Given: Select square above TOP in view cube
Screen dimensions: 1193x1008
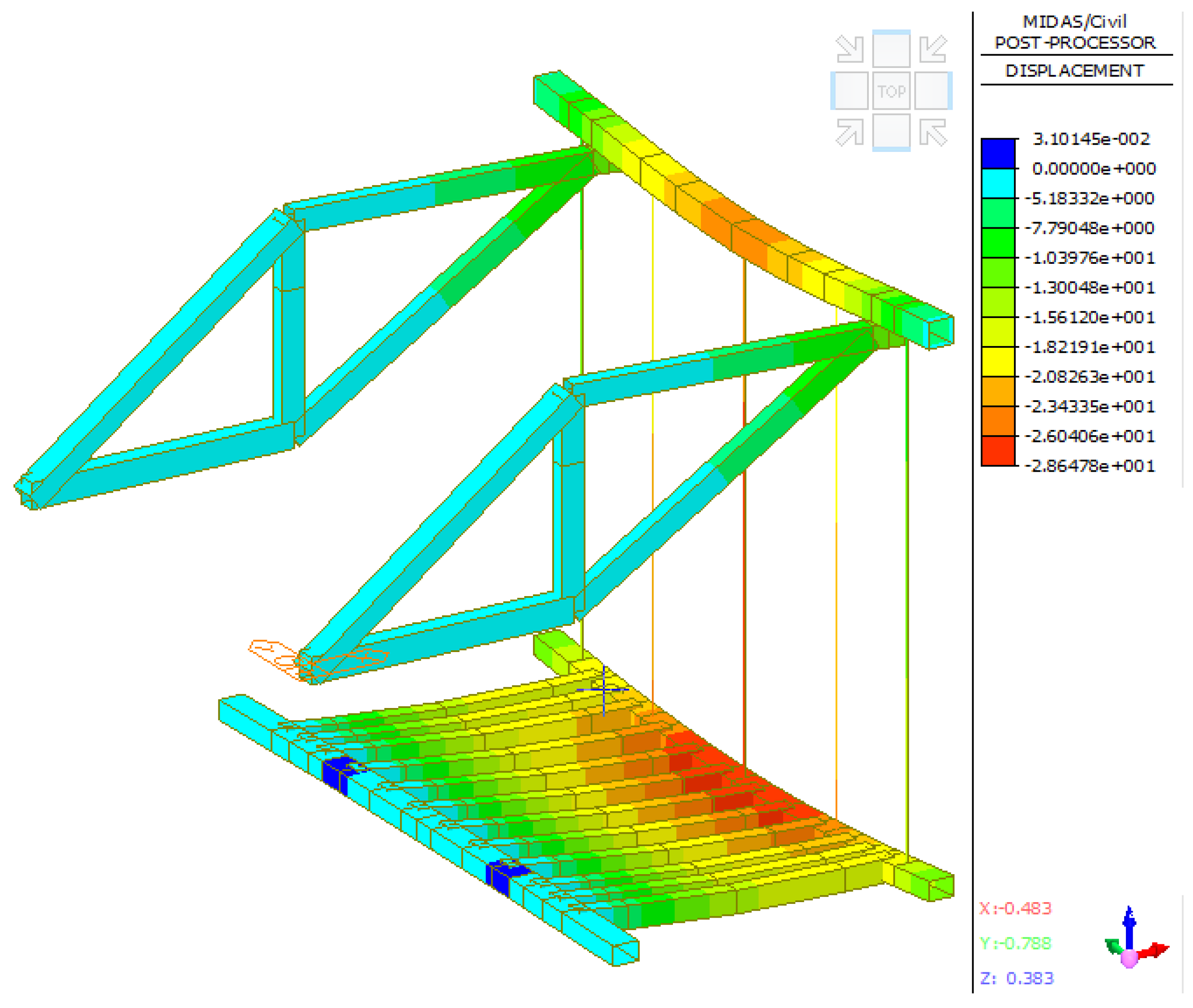Looking at the screenshot, I should (x=891, y=49).
